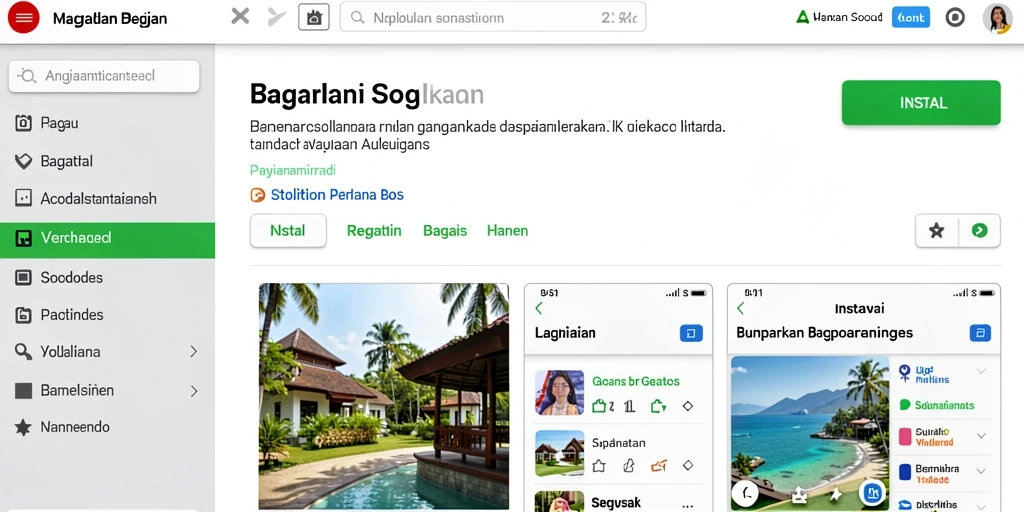Image resolution: width=1024 pixels, height=512 pixels.
Task: Expand the Suraho dropdown chevron
Action: pyautogui.click(x=981, y=436)
